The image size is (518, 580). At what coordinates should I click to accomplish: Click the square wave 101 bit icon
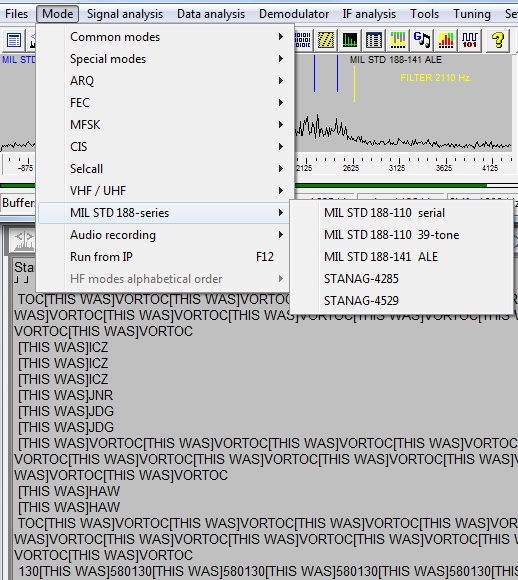point(470,40)
